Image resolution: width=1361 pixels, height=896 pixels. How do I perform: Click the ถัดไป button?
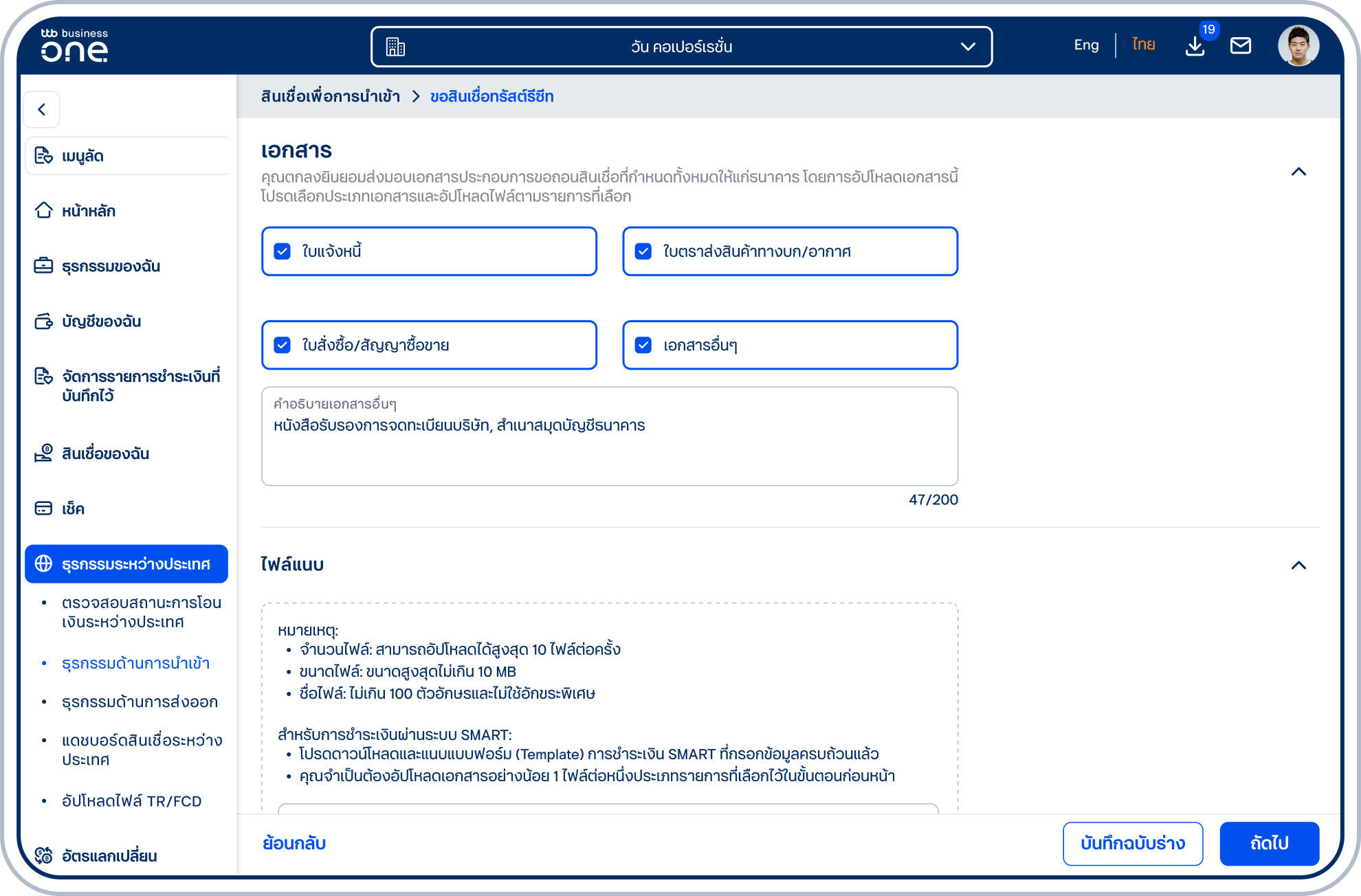coord(1269,844)
